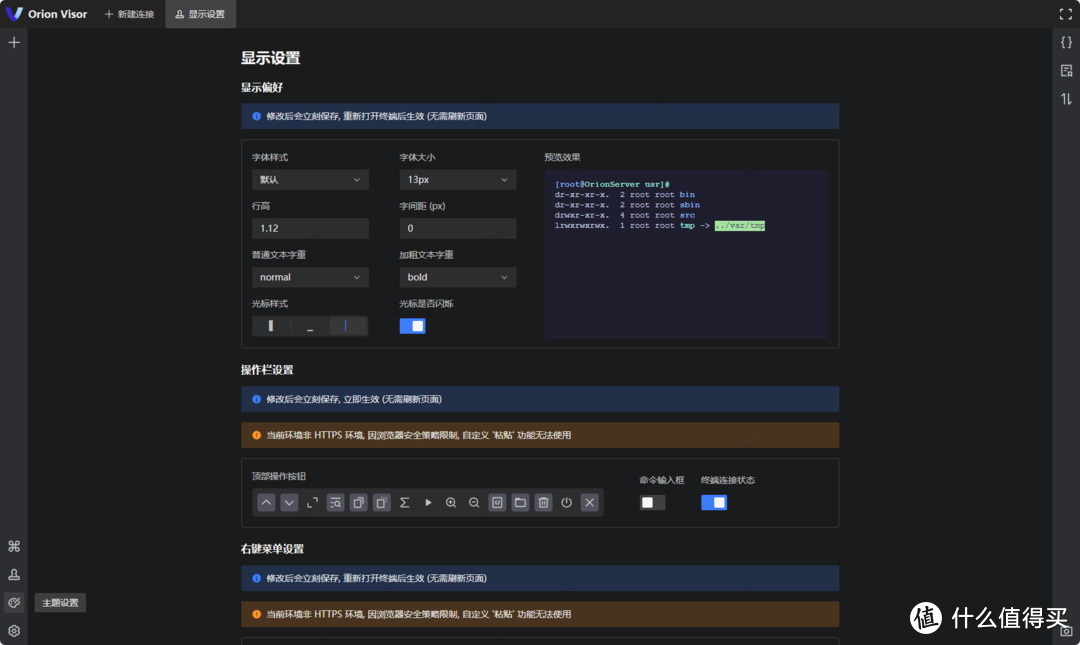The height and width of the screenshot is (645, 1080).
Task: Disable the terminal connection status toggle
Action: [x=714, y=502]
